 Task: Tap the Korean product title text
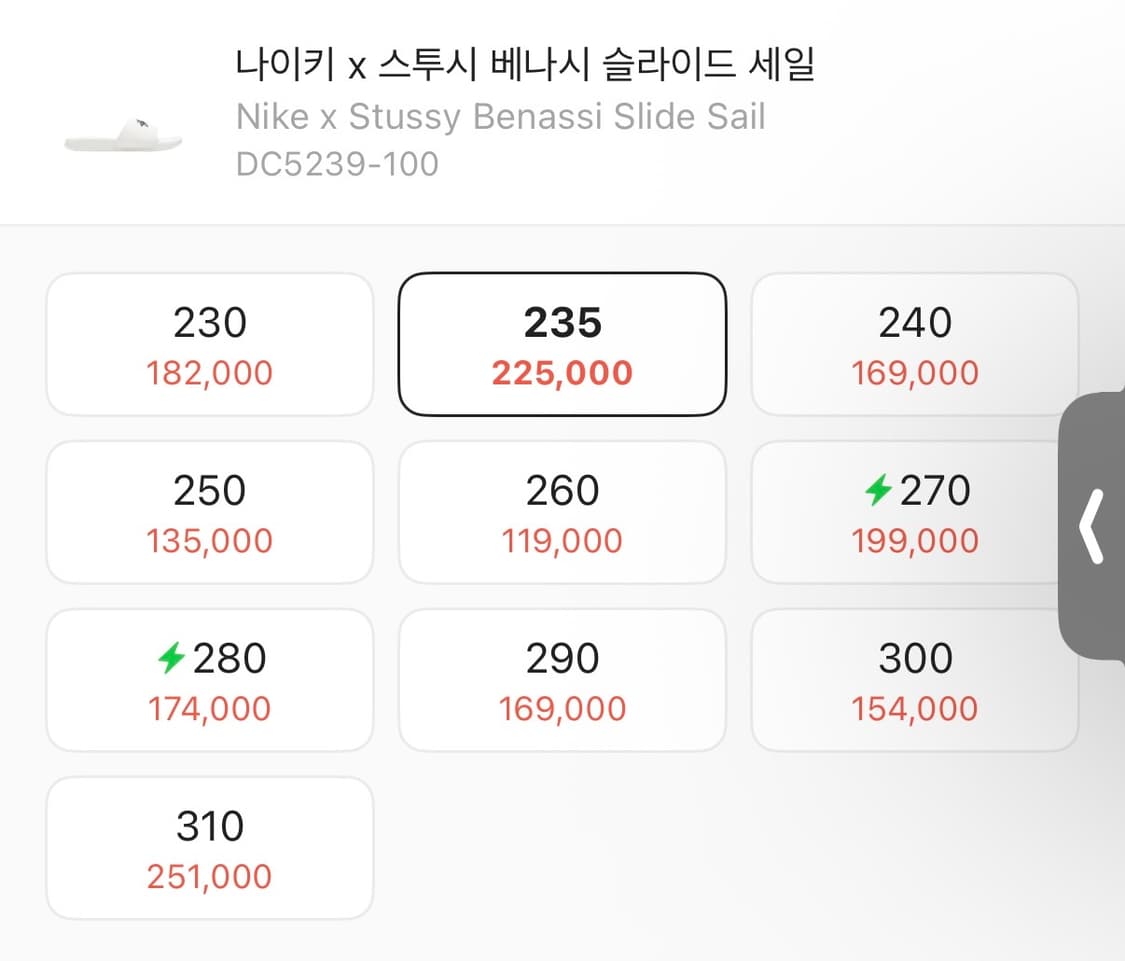[526, 66]
